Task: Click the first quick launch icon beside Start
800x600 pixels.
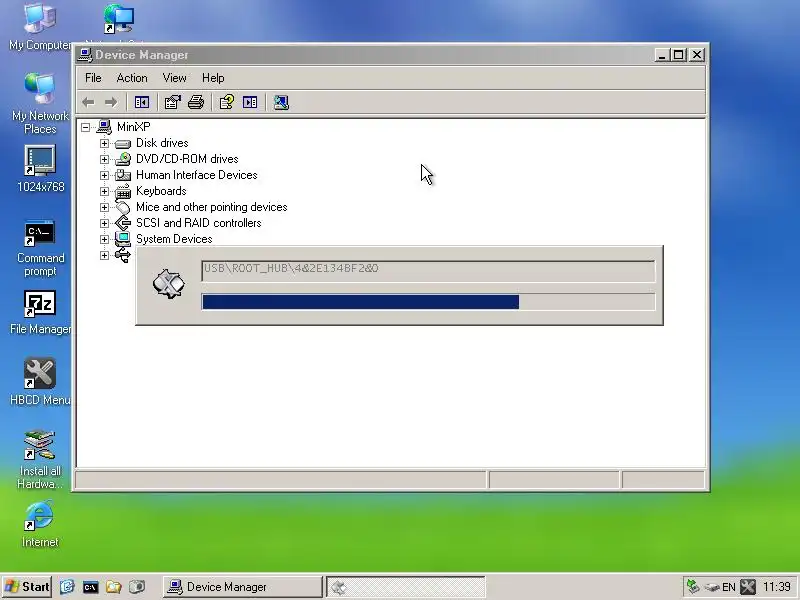Action: coord(67,587)
